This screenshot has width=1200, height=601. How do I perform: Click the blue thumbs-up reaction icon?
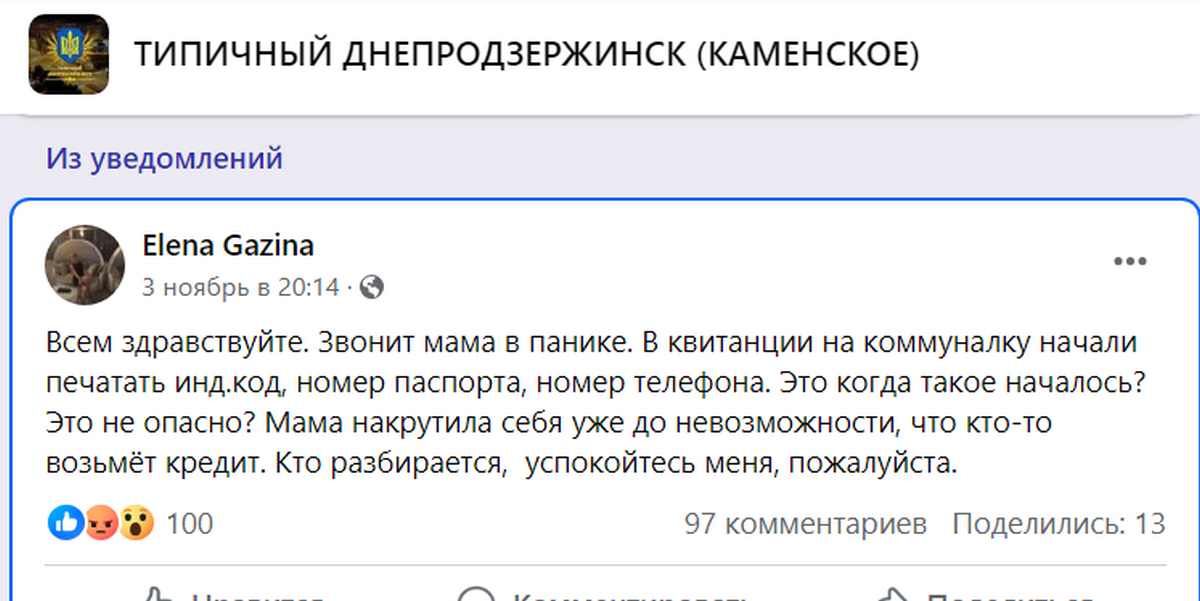pyautogui.click(x=66, y=522)
